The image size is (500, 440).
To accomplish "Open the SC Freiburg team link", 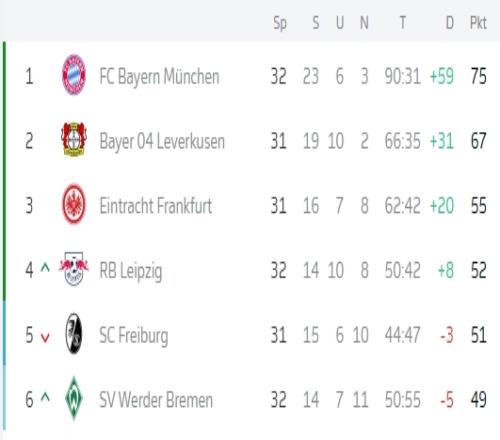I will tap(134, 335).
